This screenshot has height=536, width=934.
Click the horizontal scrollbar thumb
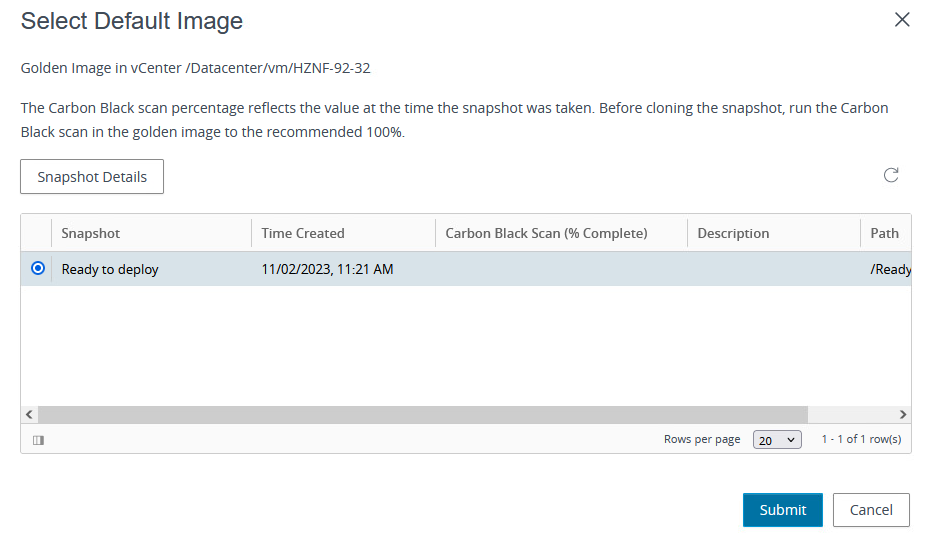point(422,414)
